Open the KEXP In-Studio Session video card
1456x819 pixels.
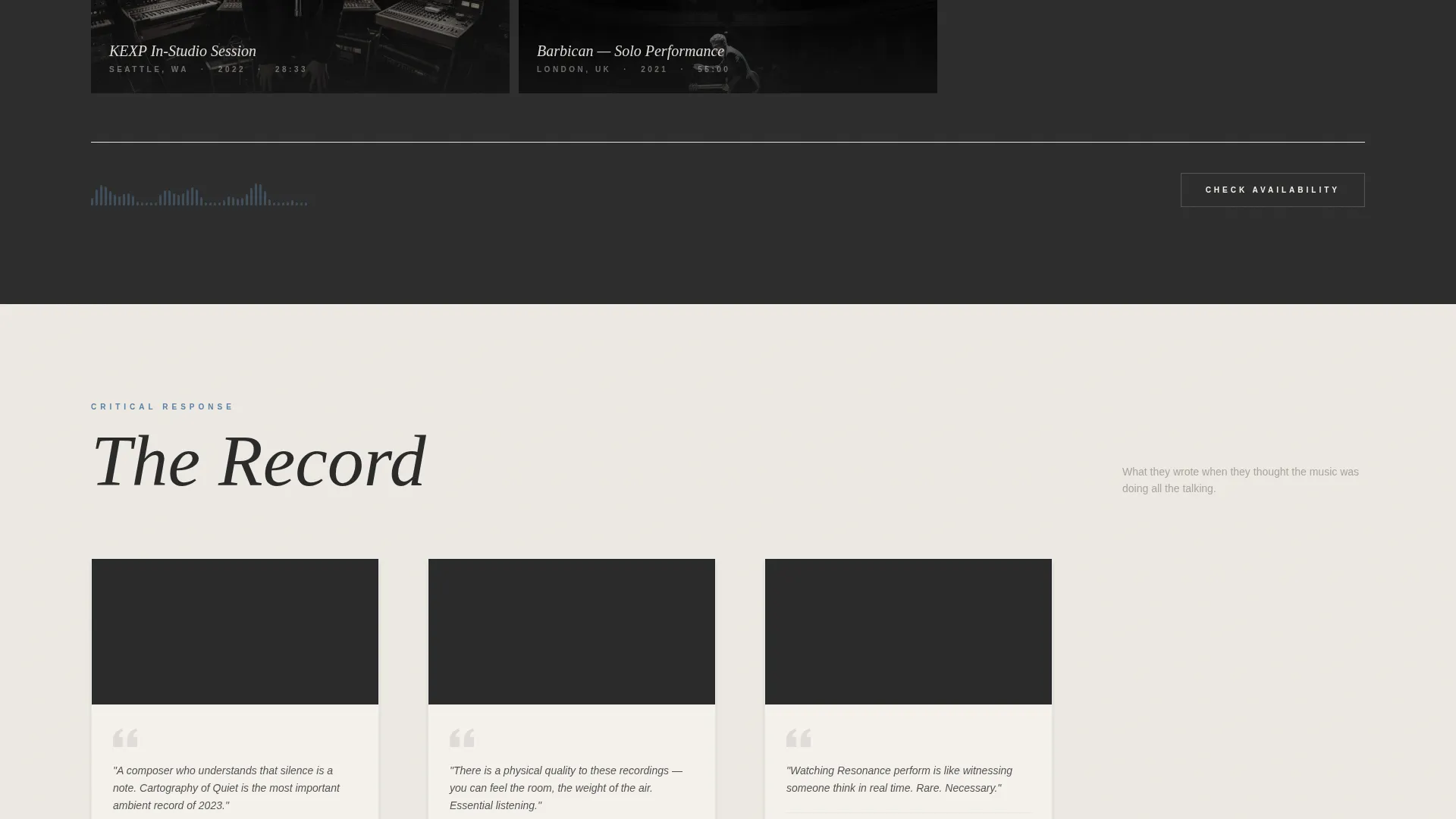(x=300, y=46)
